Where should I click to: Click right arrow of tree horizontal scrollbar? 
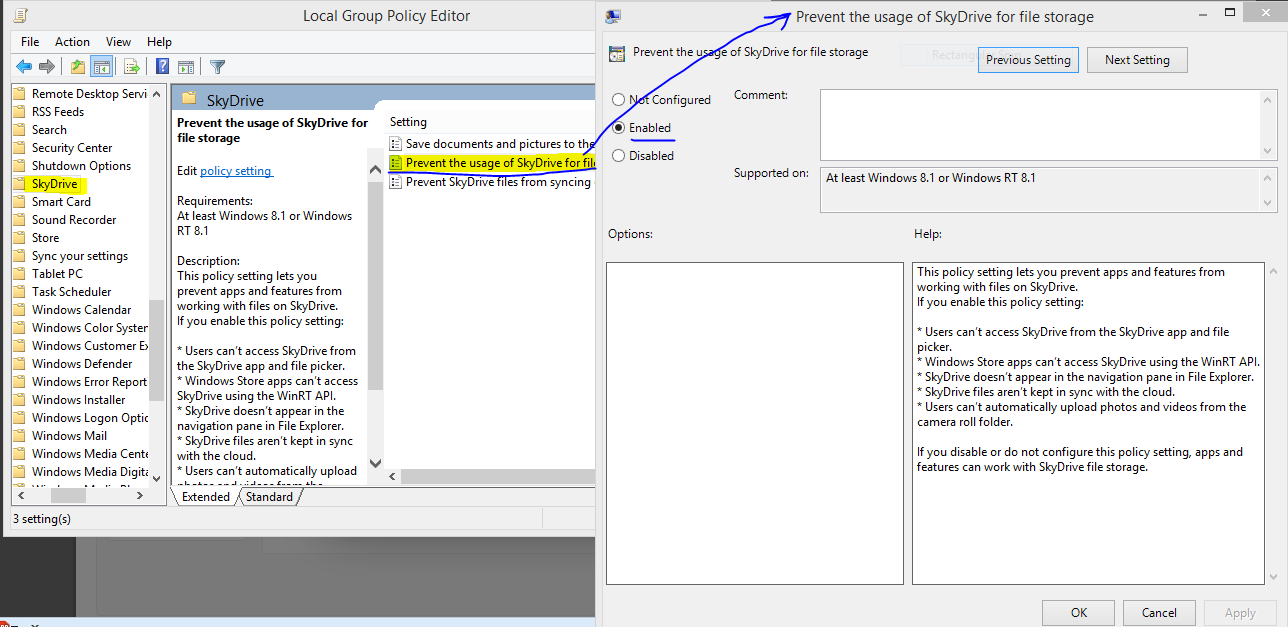[x=142, y=495]
